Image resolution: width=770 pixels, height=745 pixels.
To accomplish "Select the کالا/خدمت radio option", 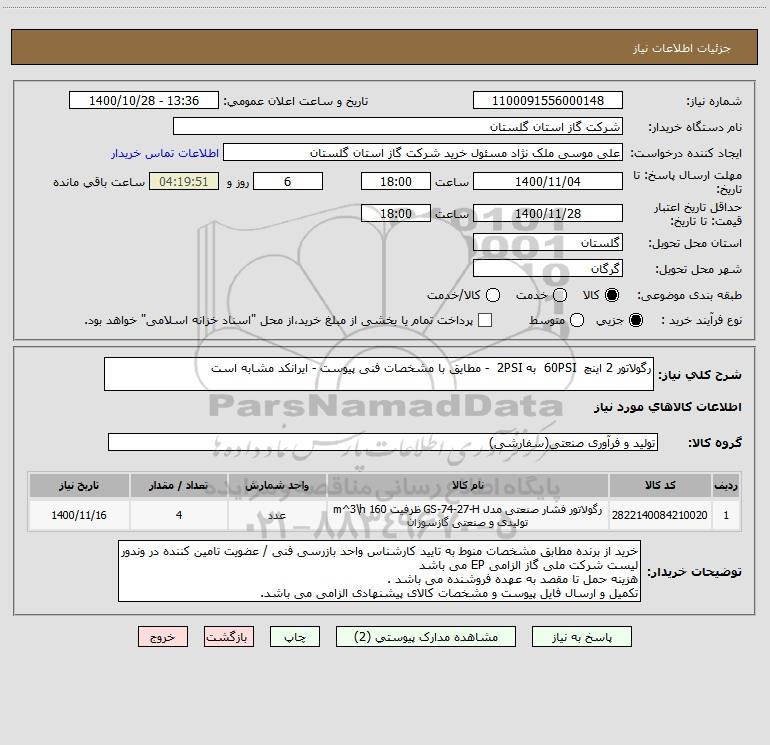I will [493, 295].
